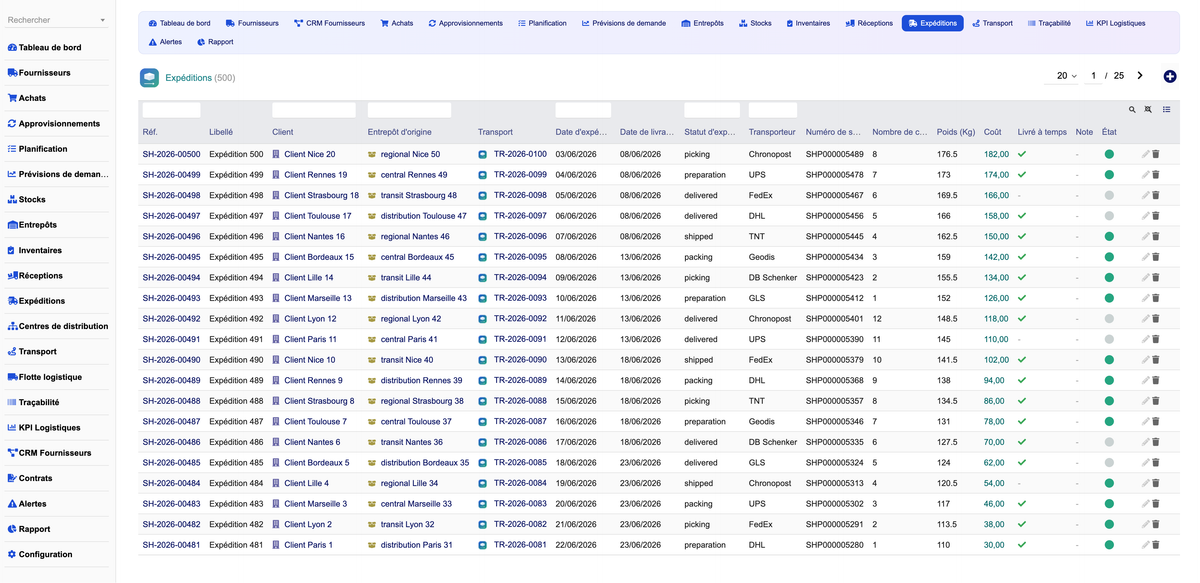1200x583 pixels.
Task: Toggle État indicator for SH-2026-00489
Action: (x=1109, y=380)
